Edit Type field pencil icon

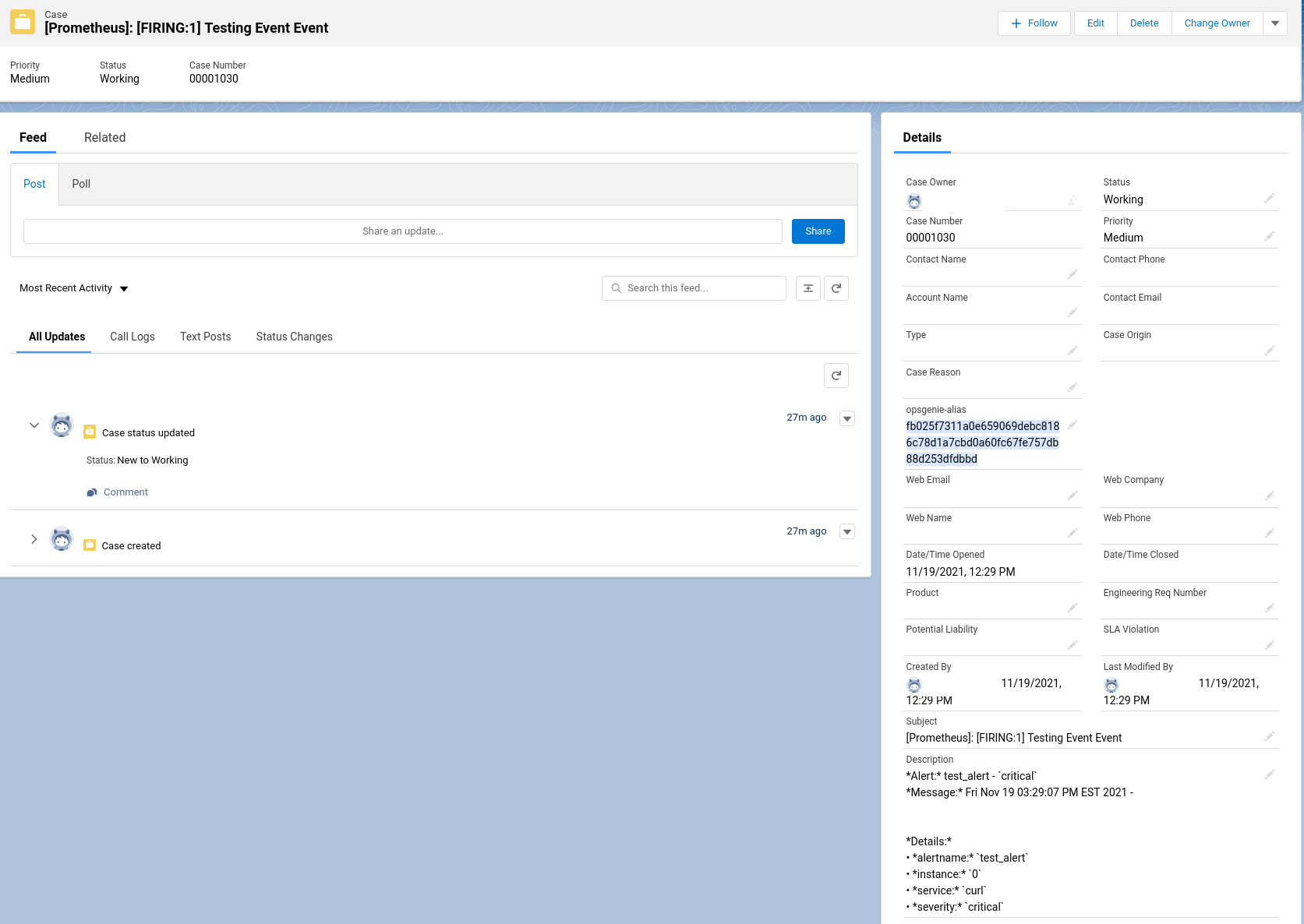click(x=1073, y=351)
